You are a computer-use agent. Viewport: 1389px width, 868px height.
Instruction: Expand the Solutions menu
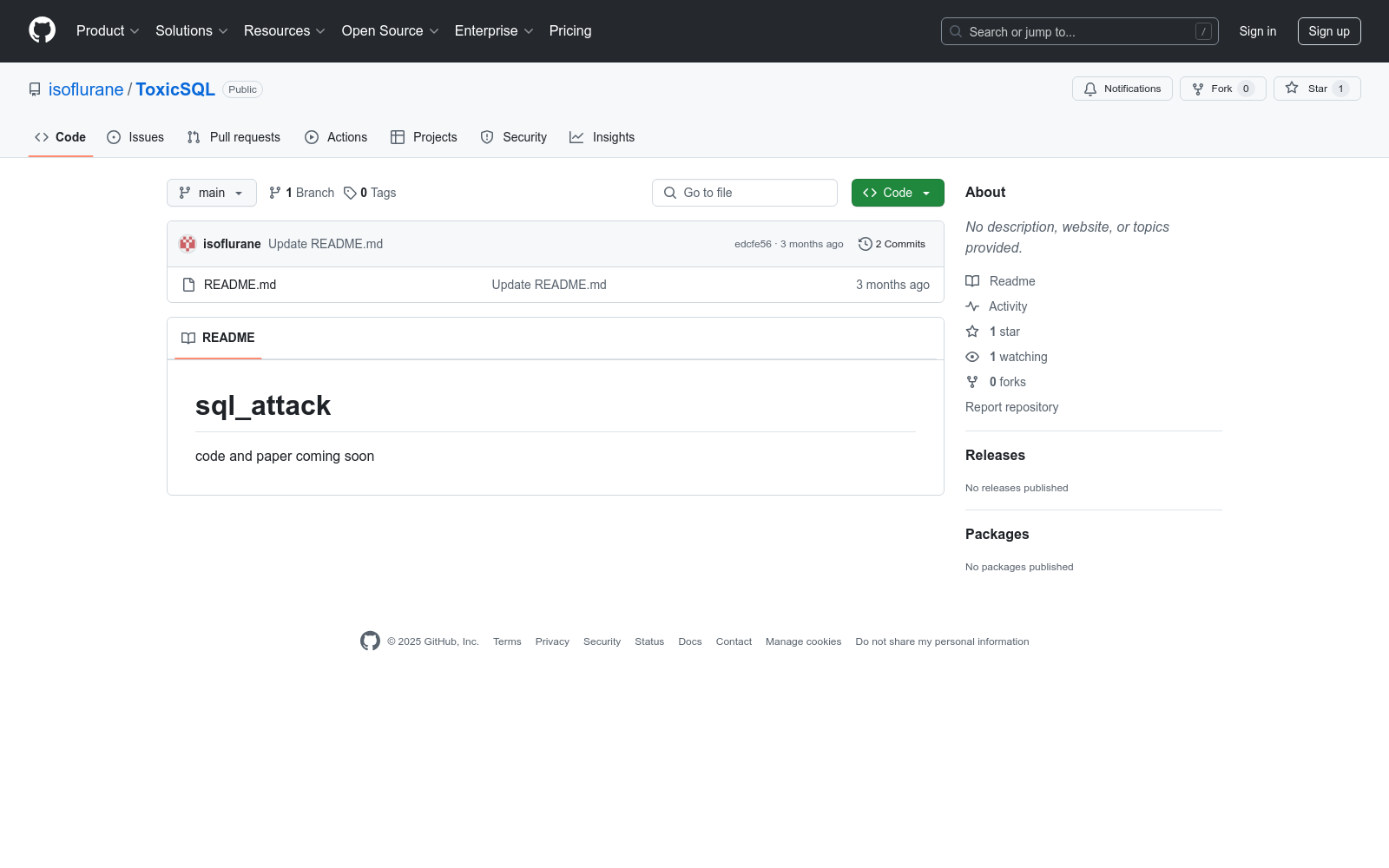pos(192,31)
